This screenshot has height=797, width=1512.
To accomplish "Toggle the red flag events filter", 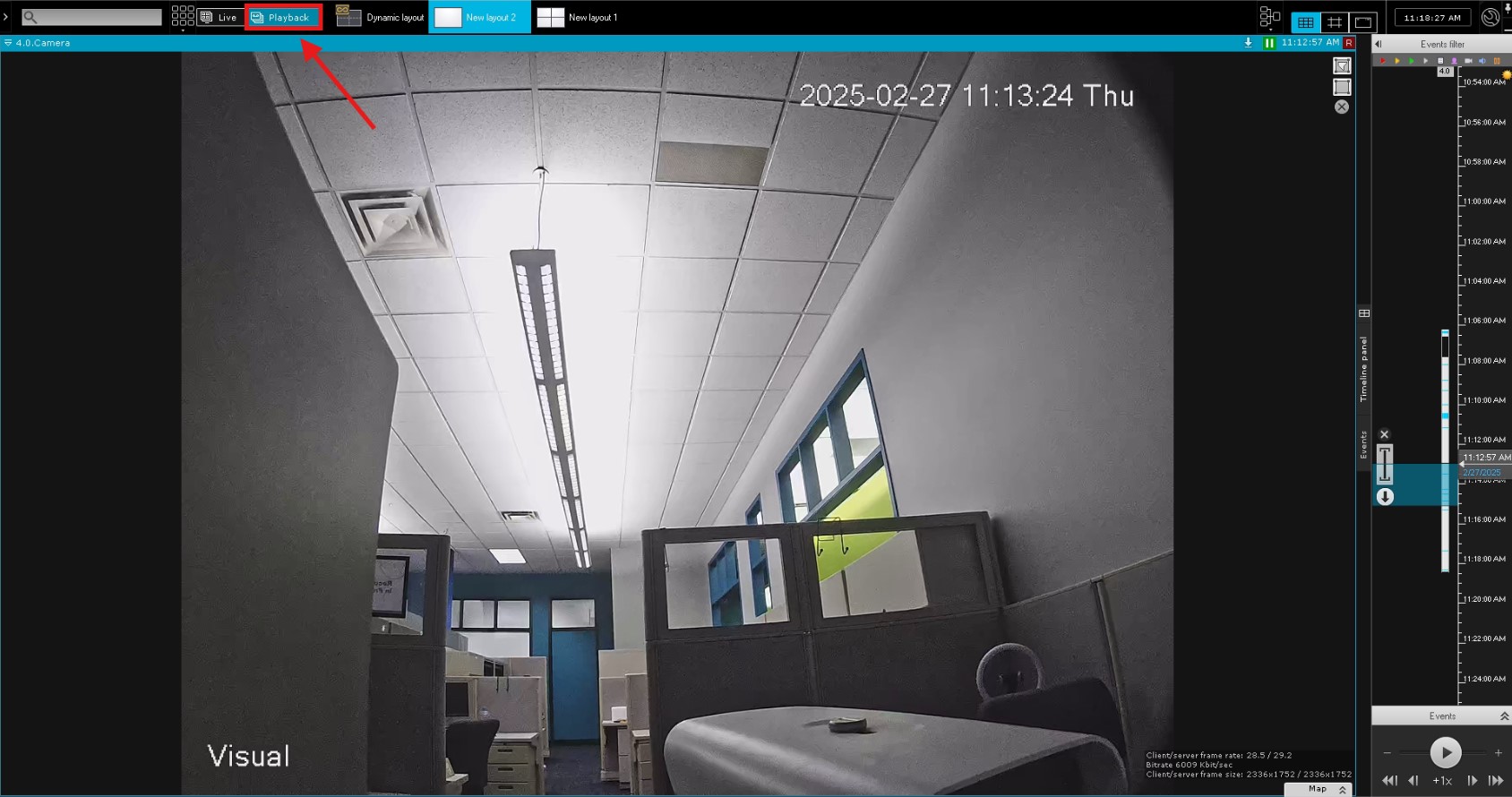I will click(x=1382, y=61).
